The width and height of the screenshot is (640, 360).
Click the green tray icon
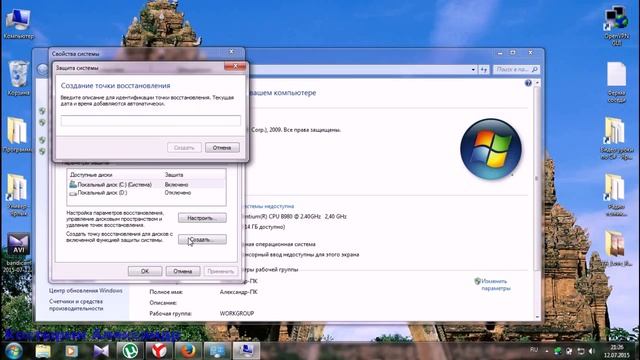point(558,351)
